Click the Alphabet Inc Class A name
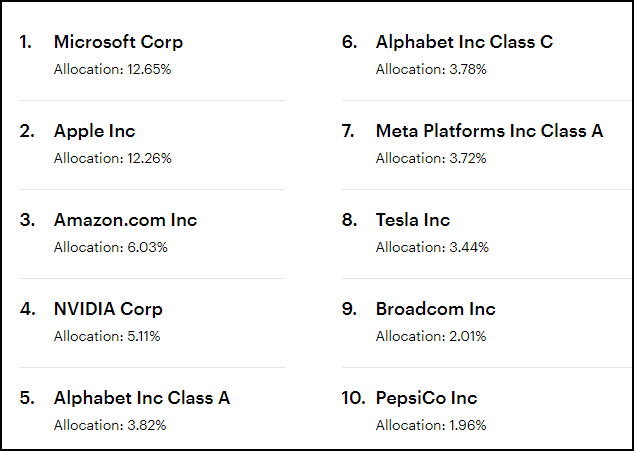This screenshot has width=634, height=451. tap(141, 398)
